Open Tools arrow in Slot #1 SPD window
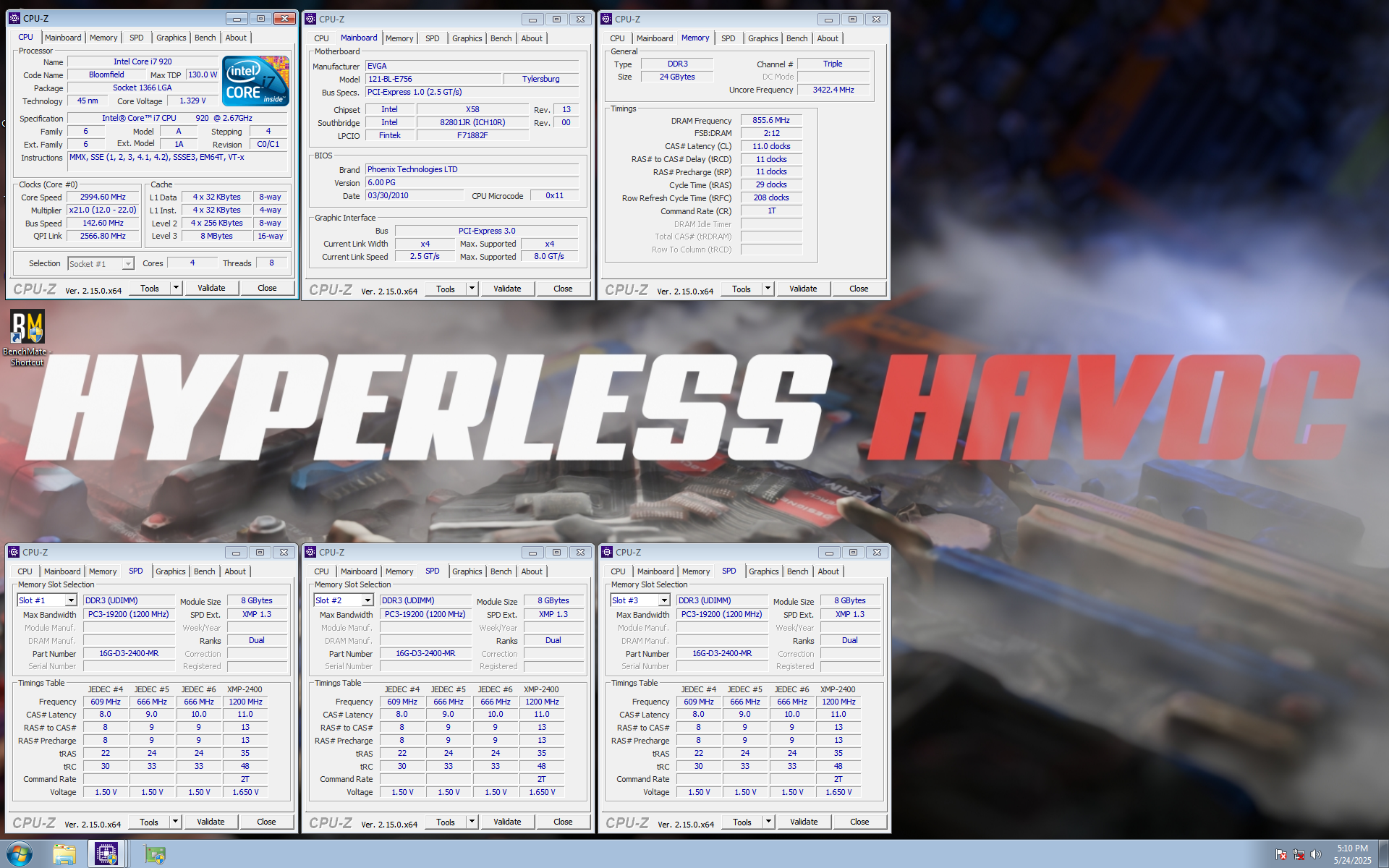This screenshot has height=868, width=1389. pyautogui.click(x=175, y=822)
